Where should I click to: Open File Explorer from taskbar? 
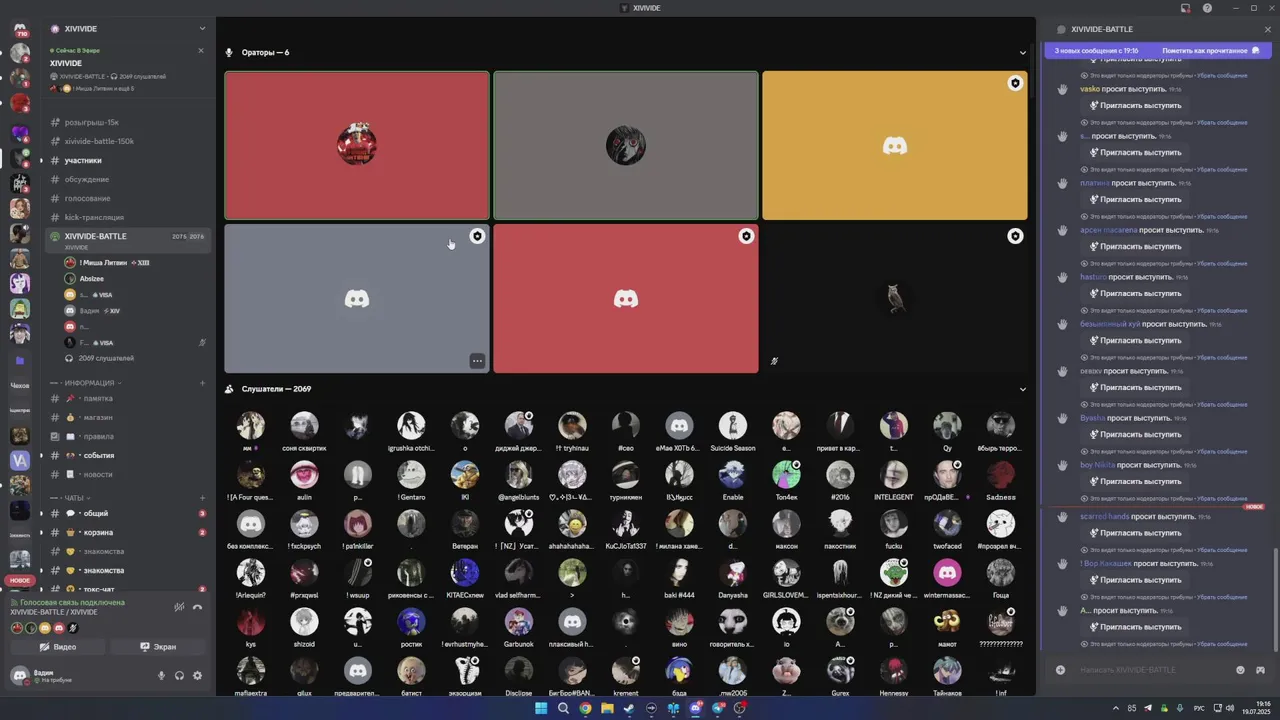point(607,708)
